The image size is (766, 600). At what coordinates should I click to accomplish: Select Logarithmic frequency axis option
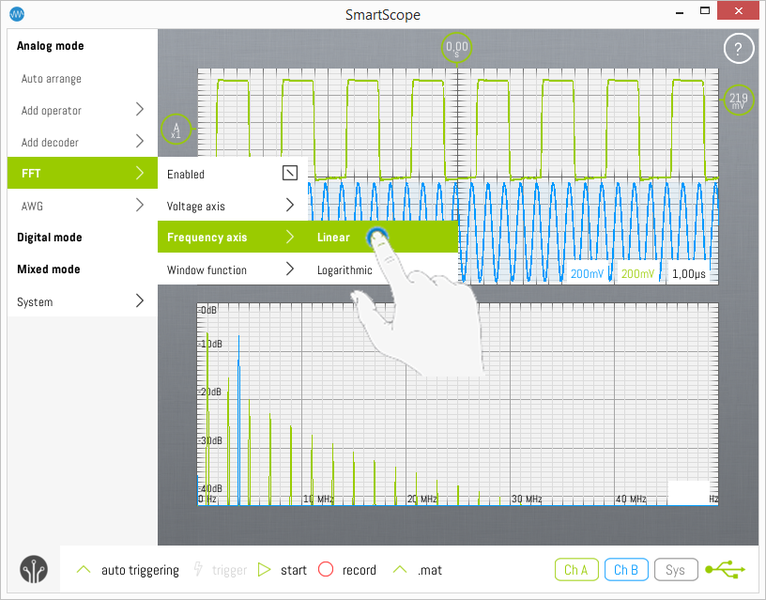[x=345, y=270]
